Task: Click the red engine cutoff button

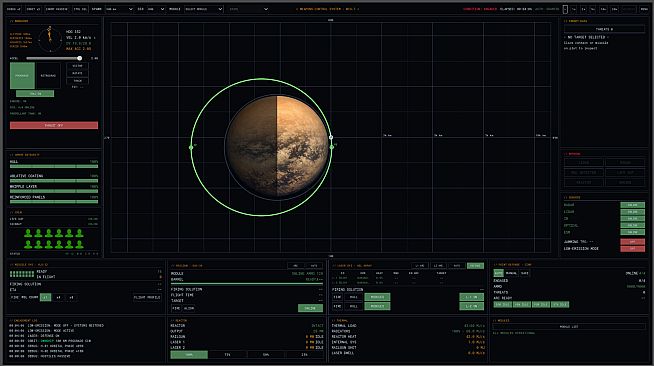Action: pos(54,125)
